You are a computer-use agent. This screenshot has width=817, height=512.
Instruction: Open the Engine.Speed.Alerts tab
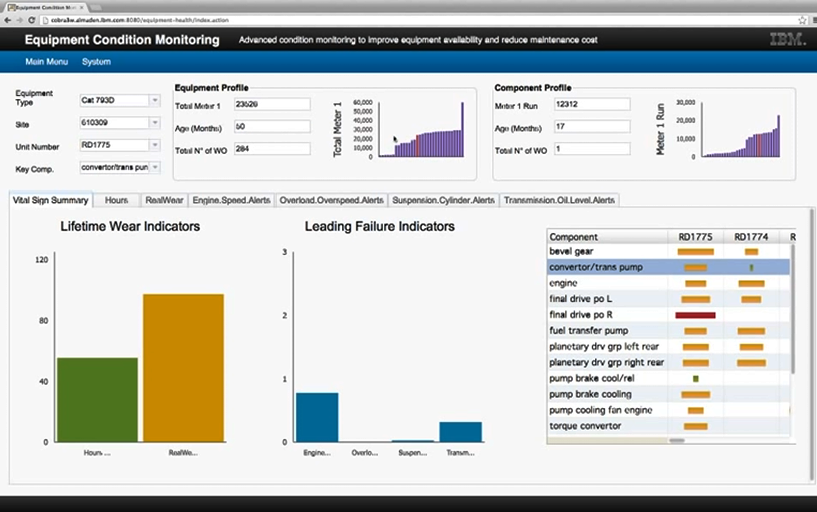[231, 200]
